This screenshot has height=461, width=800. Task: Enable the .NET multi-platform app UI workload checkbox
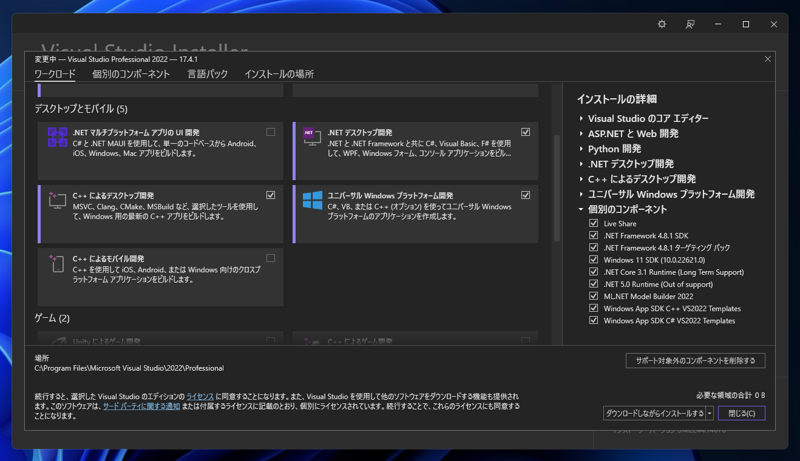coord(270,132)
